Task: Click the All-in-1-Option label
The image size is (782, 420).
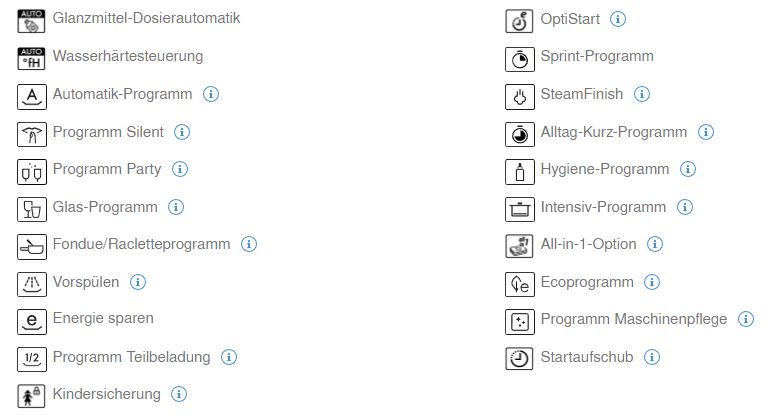Action: click(588, 244)
